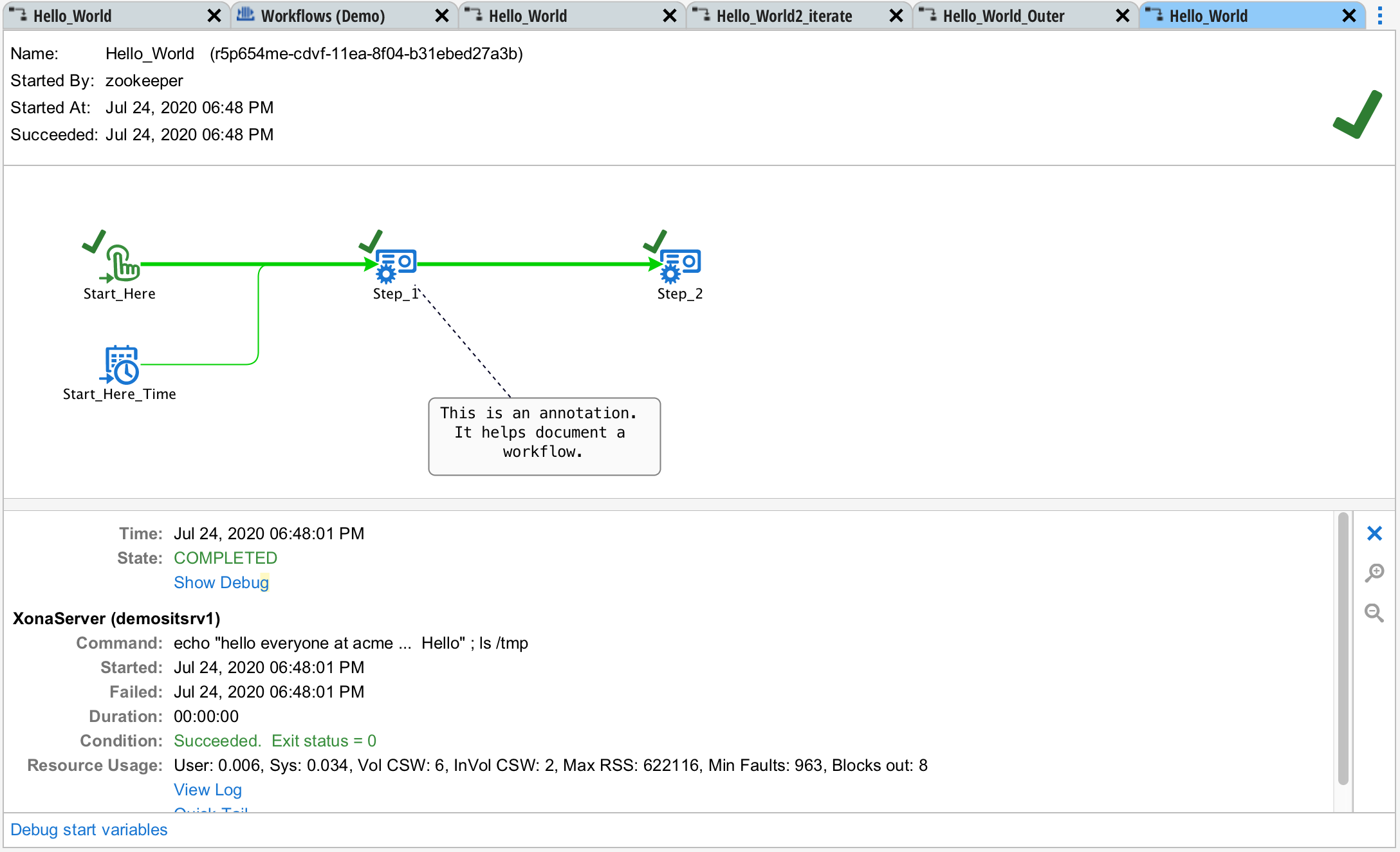Switch to the Hello_World2_iterate tab
1400x852 pixels.
pos(784,15)
